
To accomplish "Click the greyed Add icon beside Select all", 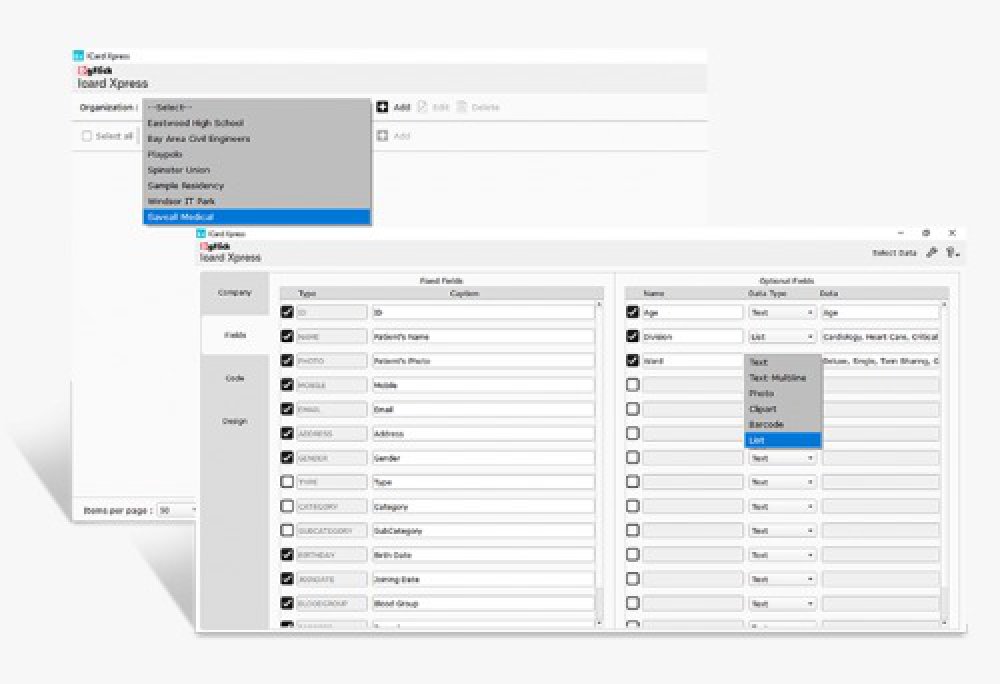I will pos(383,135).
